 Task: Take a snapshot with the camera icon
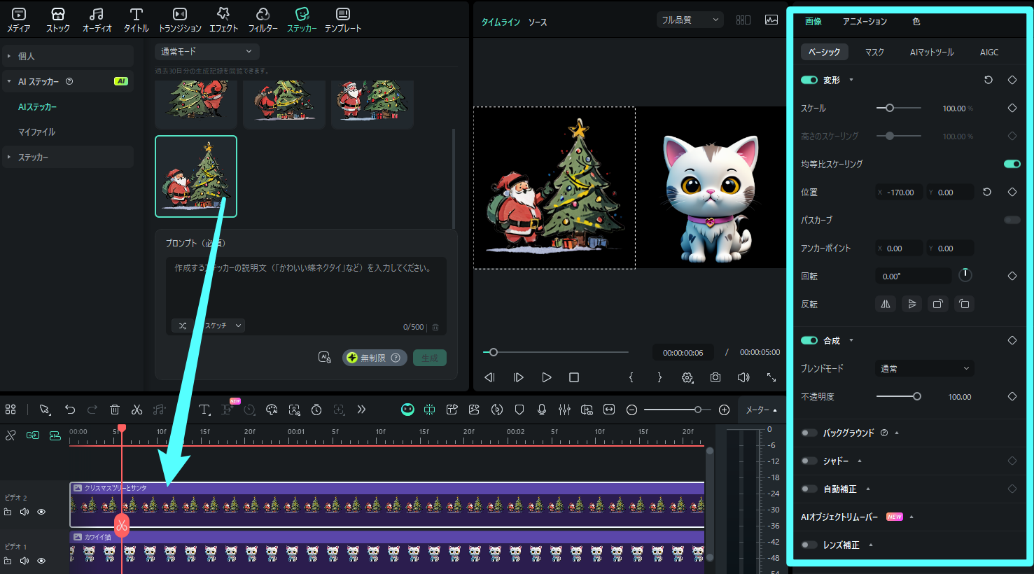coord(715,377)
